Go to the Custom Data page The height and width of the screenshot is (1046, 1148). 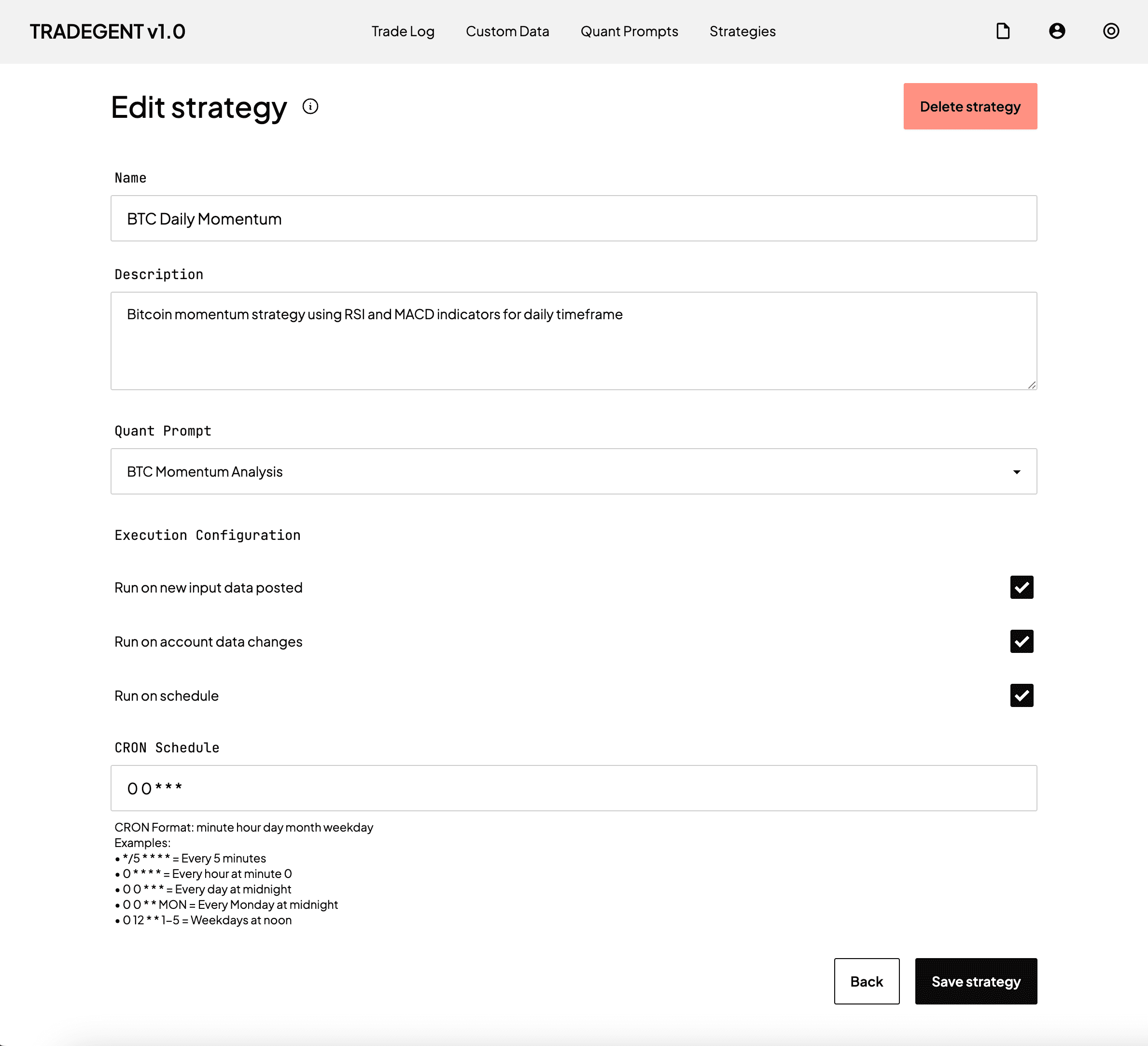(507, 31)
